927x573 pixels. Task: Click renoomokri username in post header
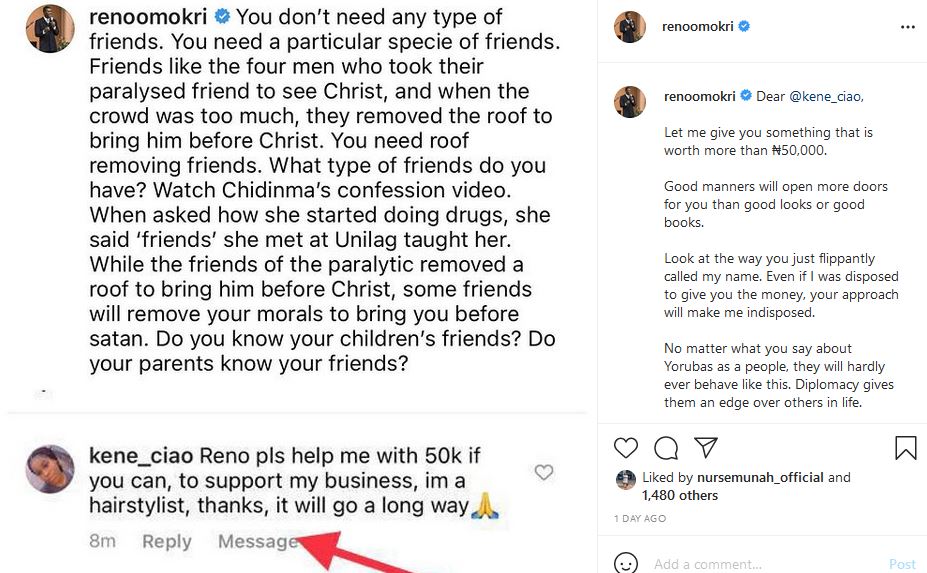point(698,27)
